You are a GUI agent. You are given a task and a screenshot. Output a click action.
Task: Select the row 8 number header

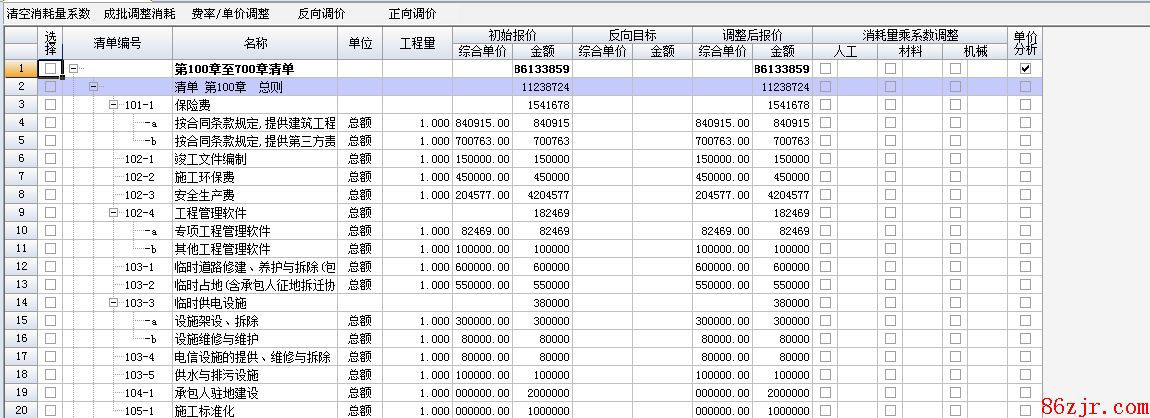coord(21,195)
